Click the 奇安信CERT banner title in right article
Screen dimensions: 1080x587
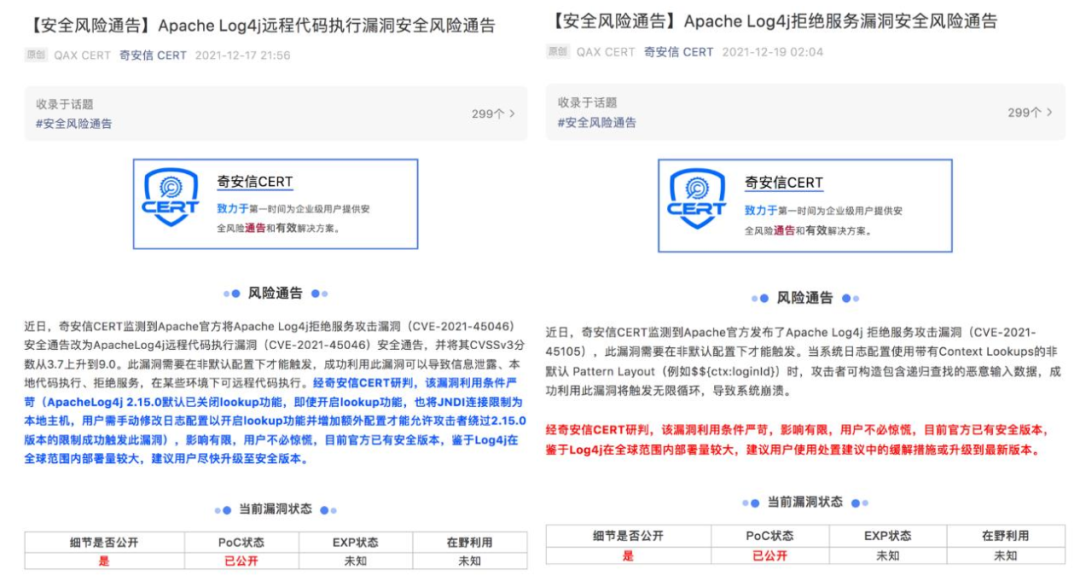(784, 183)
